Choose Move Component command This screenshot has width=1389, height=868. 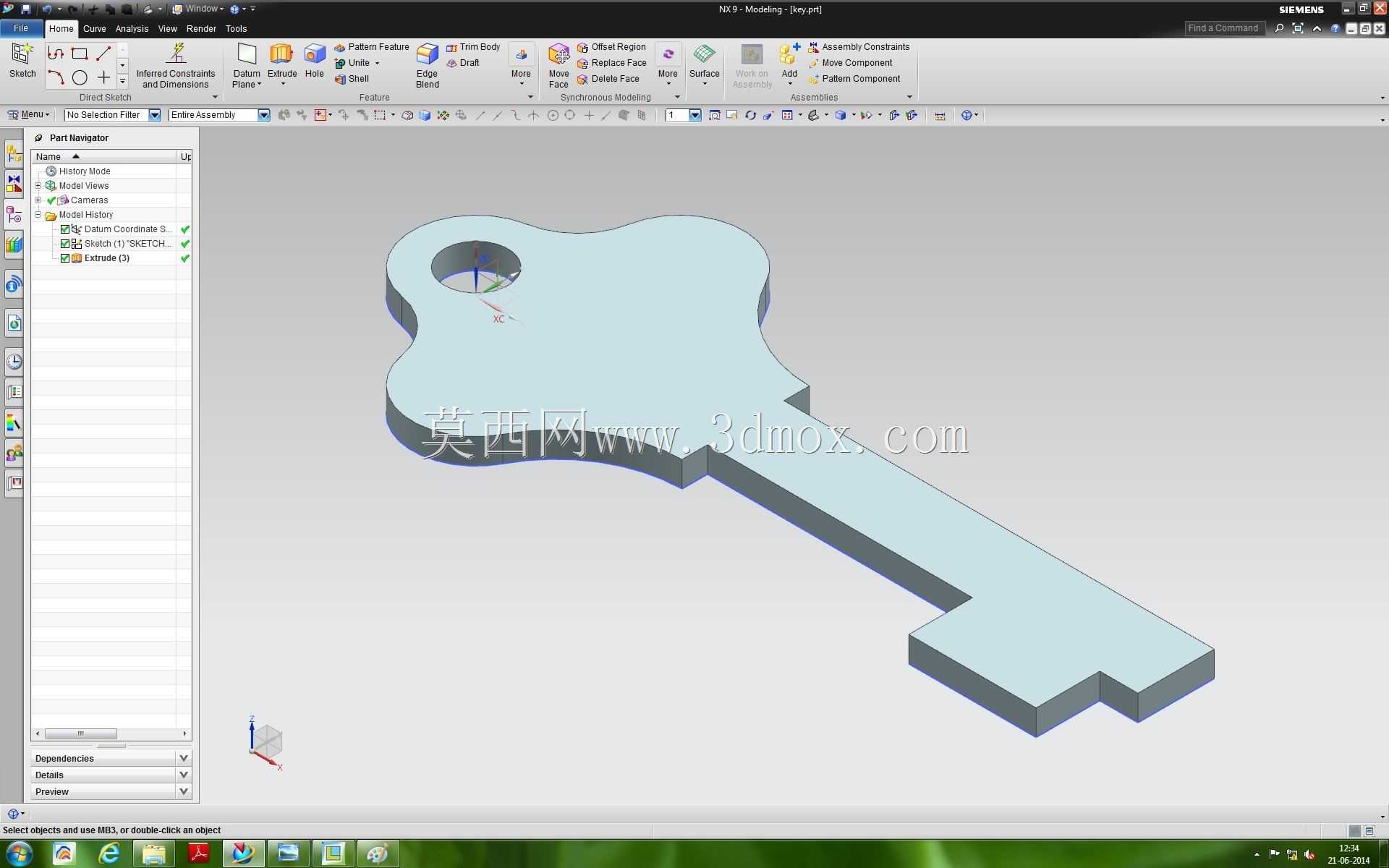(x=850, y=63)
